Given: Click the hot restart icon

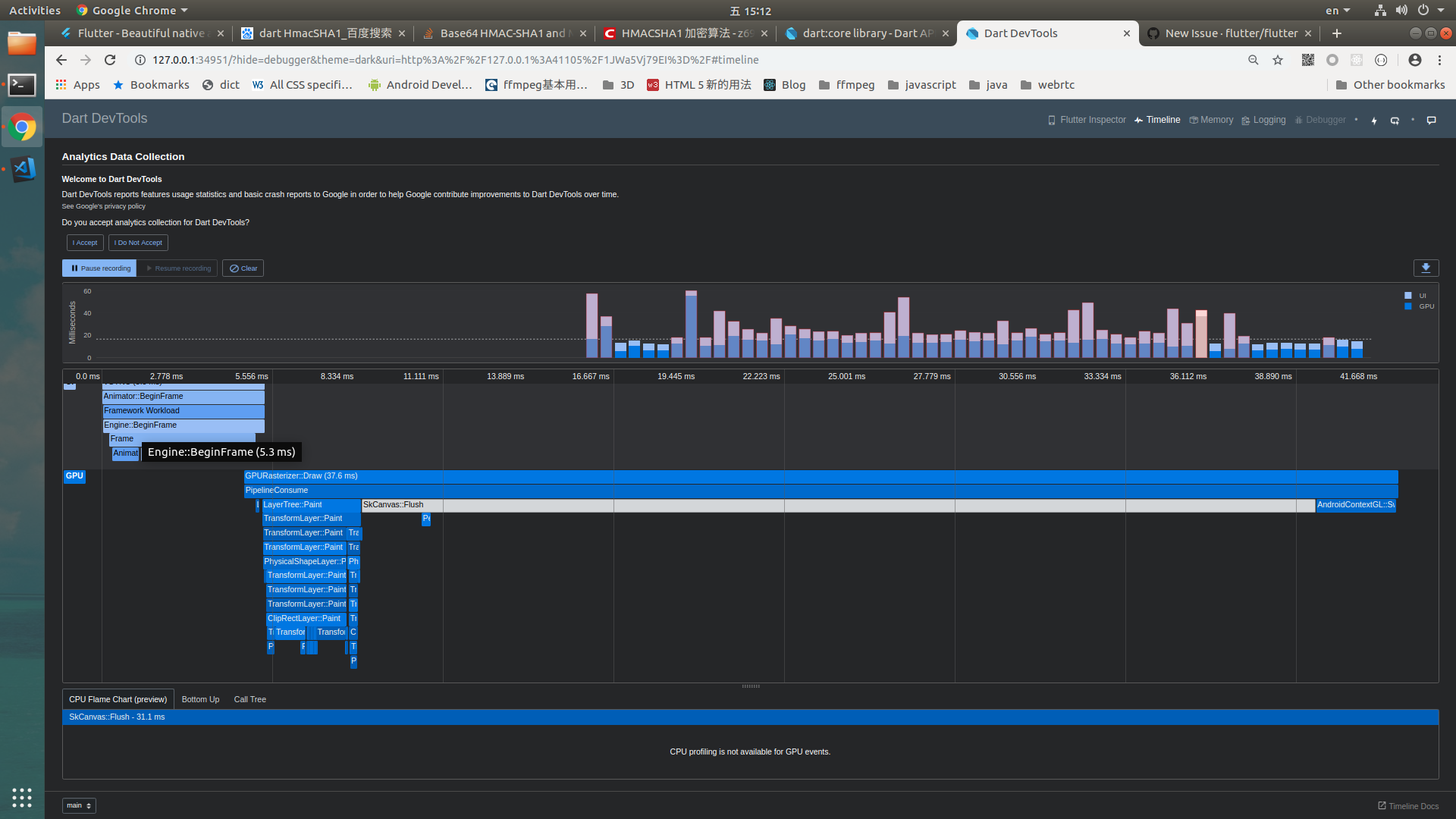Looking at the screenshot, I should pyautogui.click(x=1395, y=121).
